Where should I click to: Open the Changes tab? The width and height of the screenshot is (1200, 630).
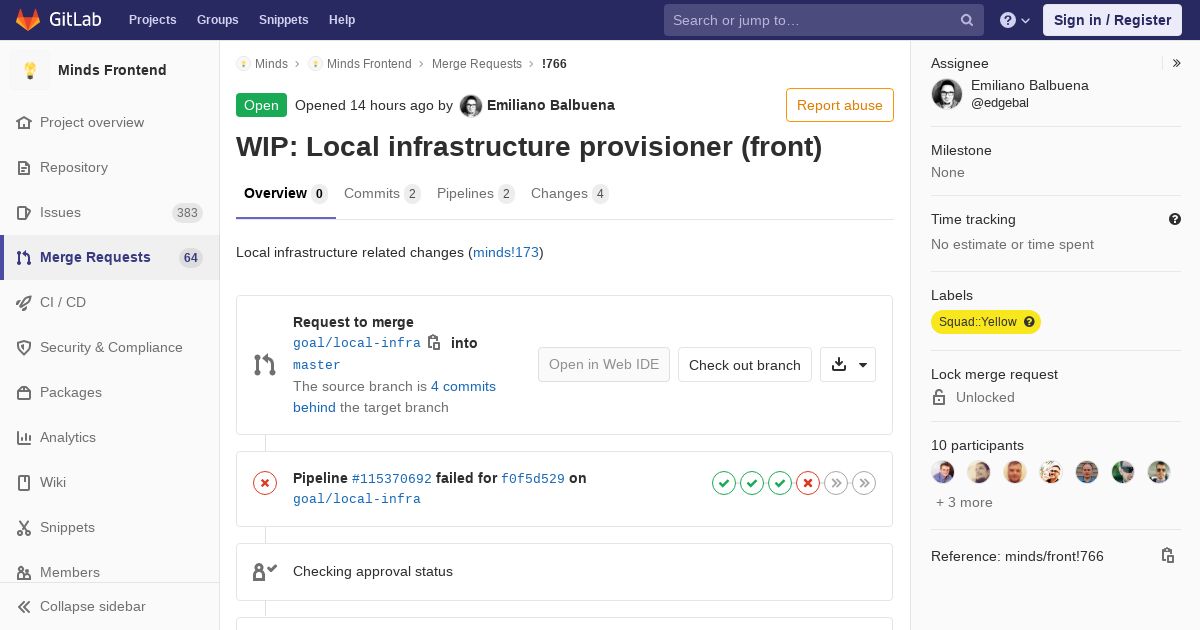[569, 193]
